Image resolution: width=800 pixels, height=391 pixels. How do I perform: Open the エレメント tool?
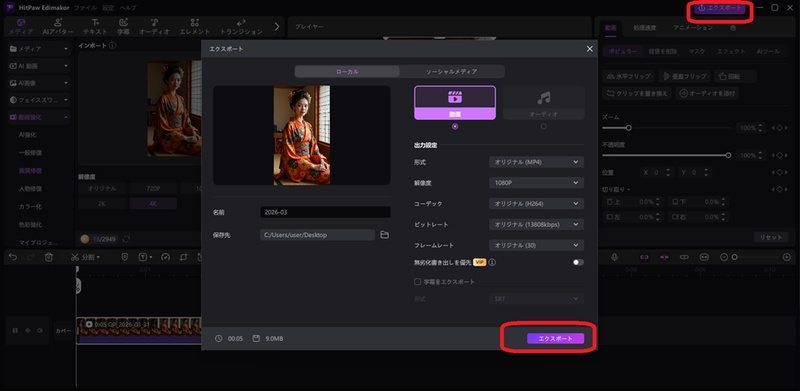pos(194,27)
